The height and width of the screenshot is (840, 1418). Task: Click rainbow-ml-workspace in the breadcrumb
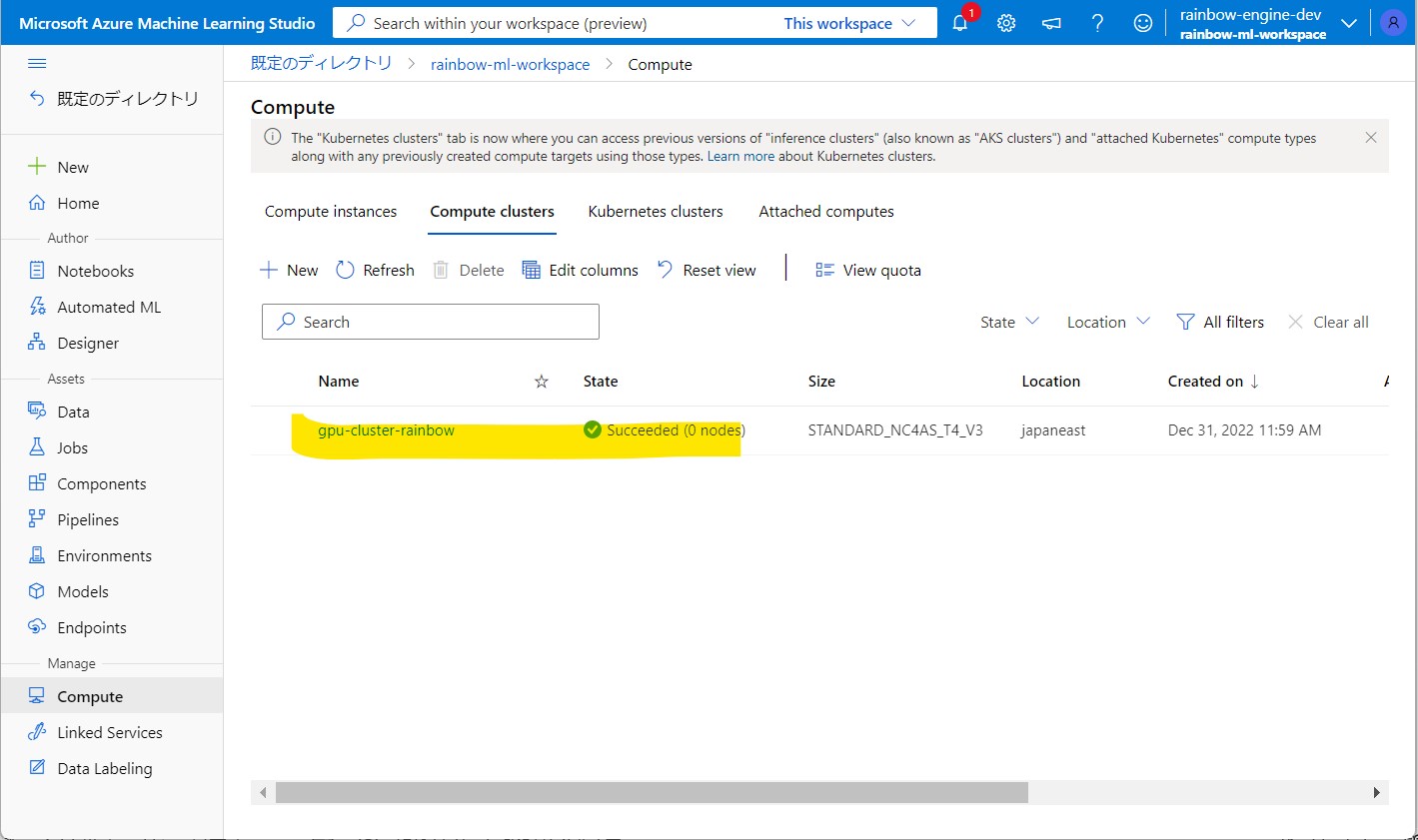coord(510,64)
